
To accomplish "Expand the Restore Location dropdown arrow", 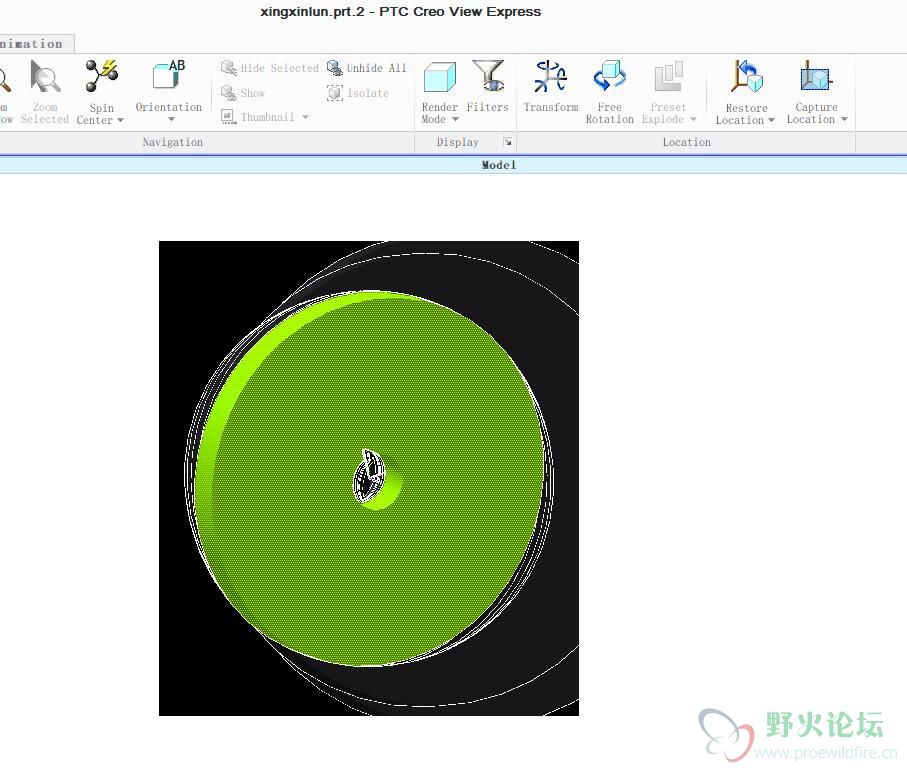I will [x=771, y=120].
